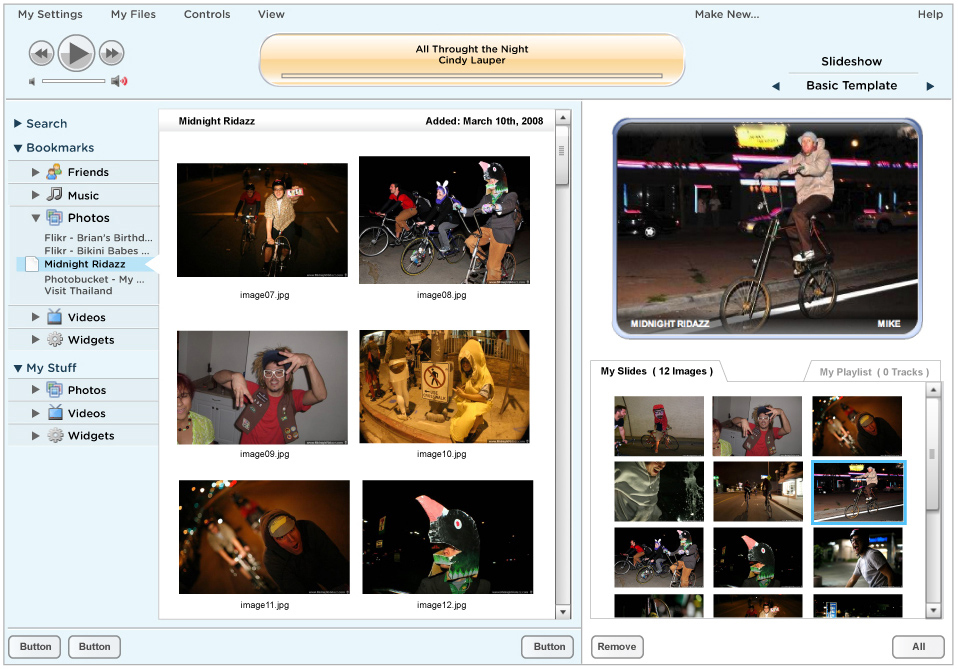Collapse the Photos folder in Bookmarks
Viewport: 958px width, 669px height.
pyautogui.click(x=36, y=218)
